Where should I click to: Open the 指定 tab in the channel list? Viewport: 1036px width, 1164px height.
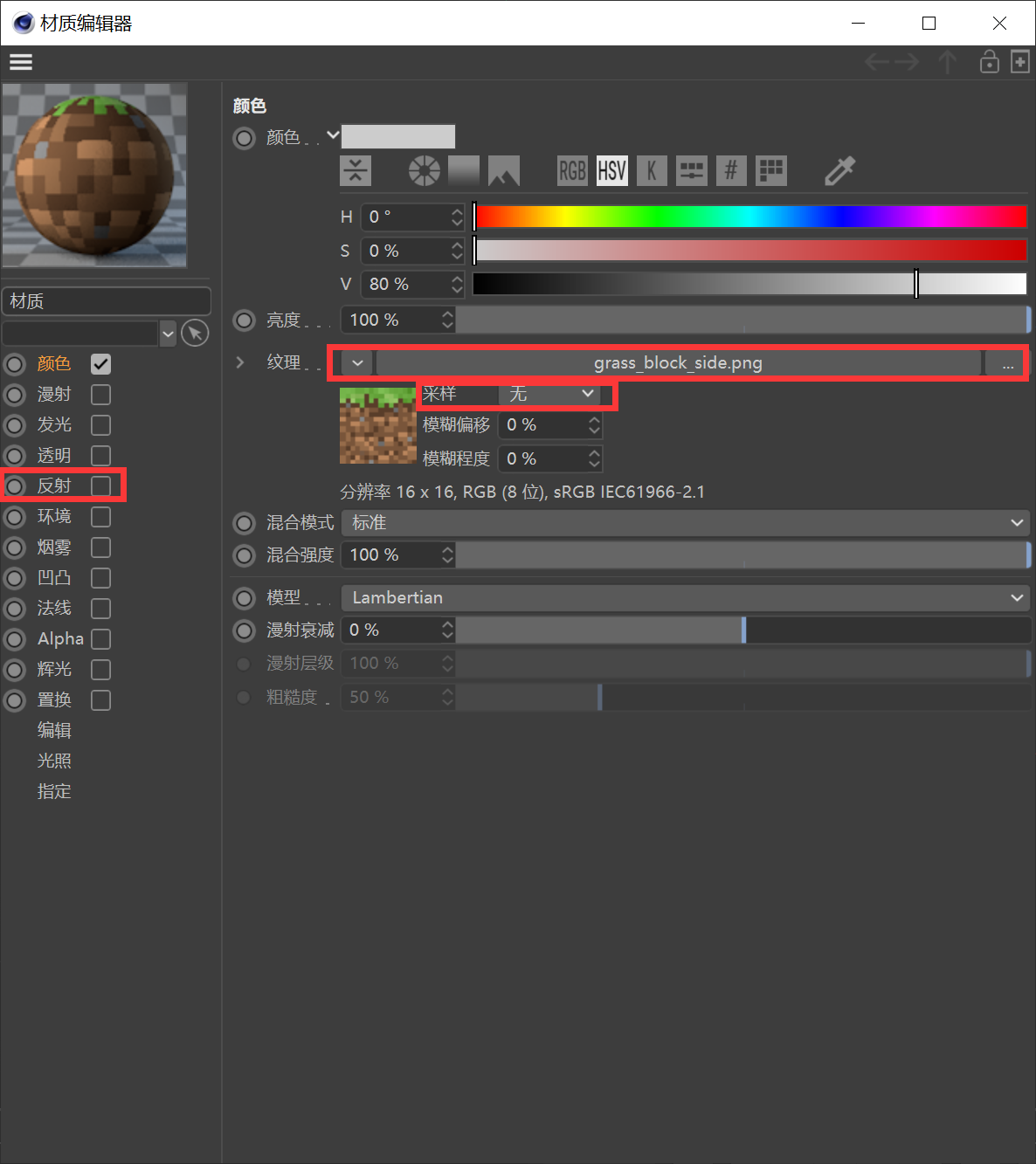[x=54, y=792]
